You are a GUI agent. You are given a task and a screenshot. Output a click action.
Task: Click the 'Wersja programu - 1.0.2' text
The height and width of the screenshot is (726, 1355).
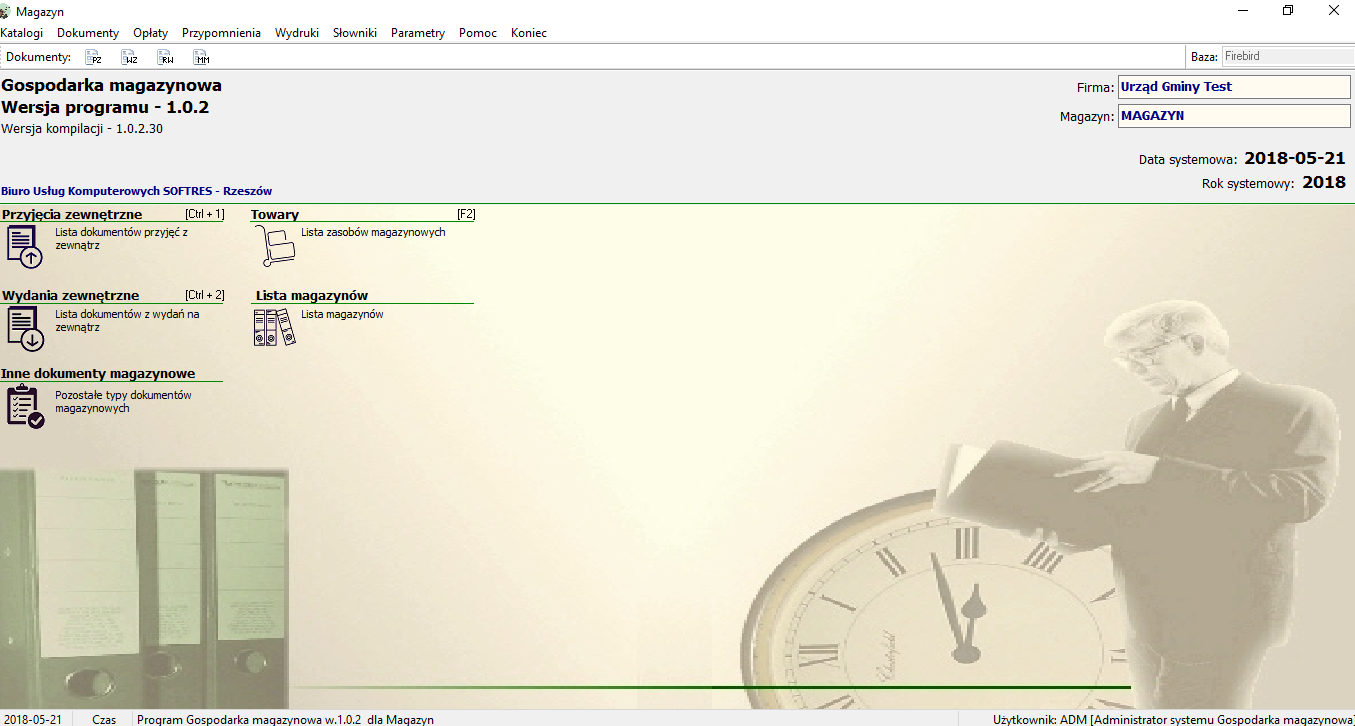pyautogui.click(x=105, y=107)
